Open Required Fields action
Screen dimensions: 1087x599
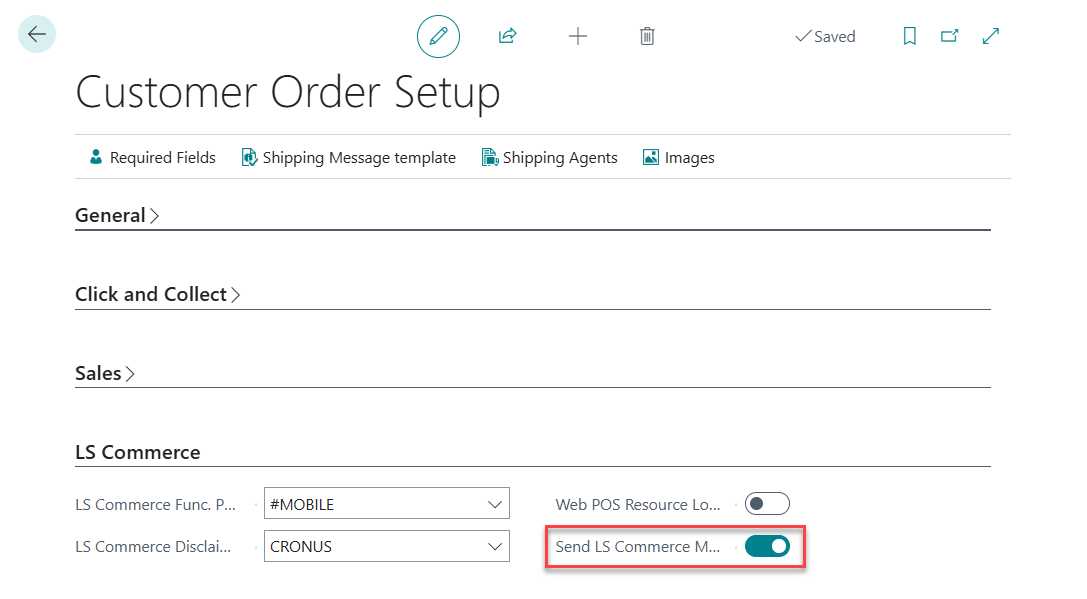152,158
